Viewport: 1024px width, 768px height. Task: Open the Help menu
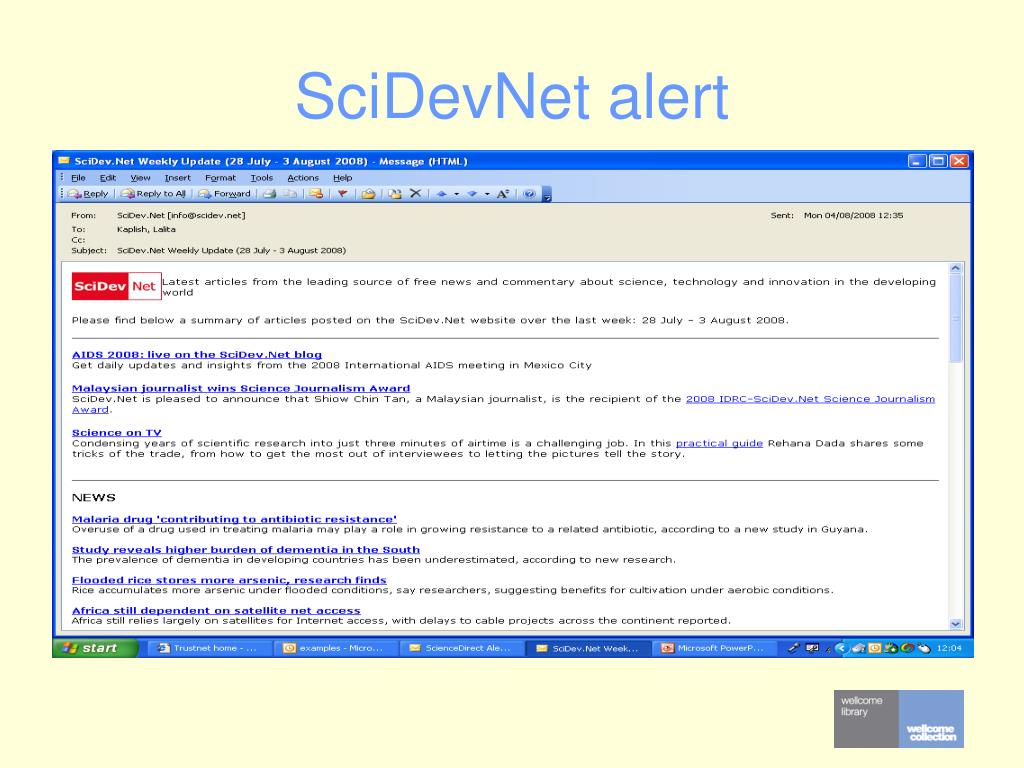pos(342,178)
